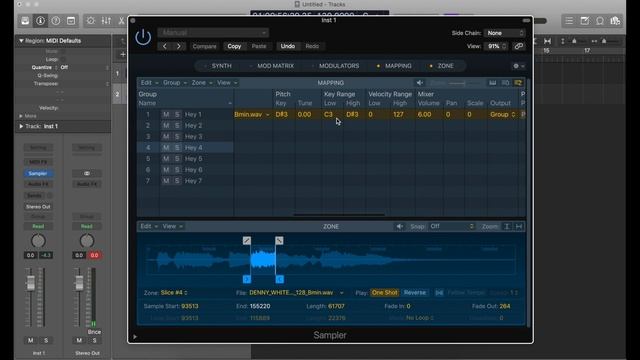Go to the previous preset arrow

point(165,46)
